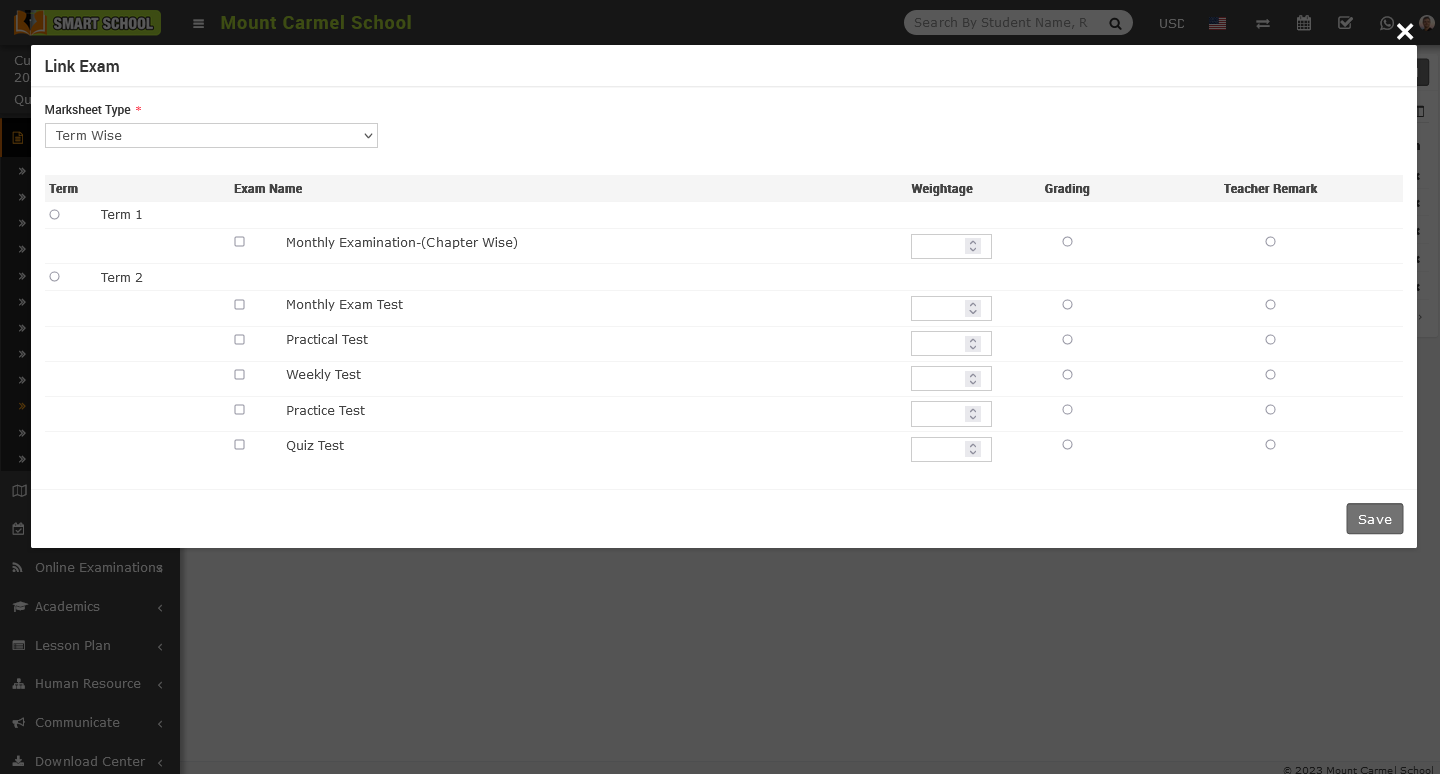Click the Smart School logo

click(x=87, y=22)
